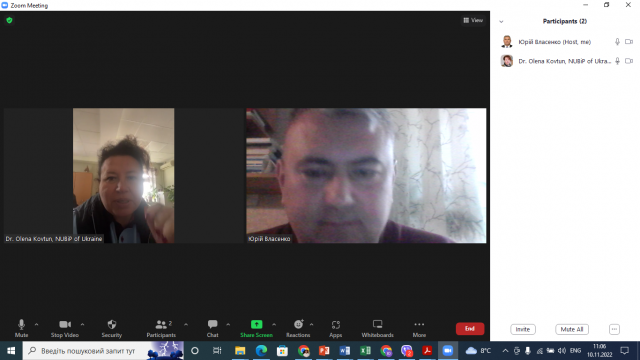
Task: Show hidden system tray icons
Action: 505,351
